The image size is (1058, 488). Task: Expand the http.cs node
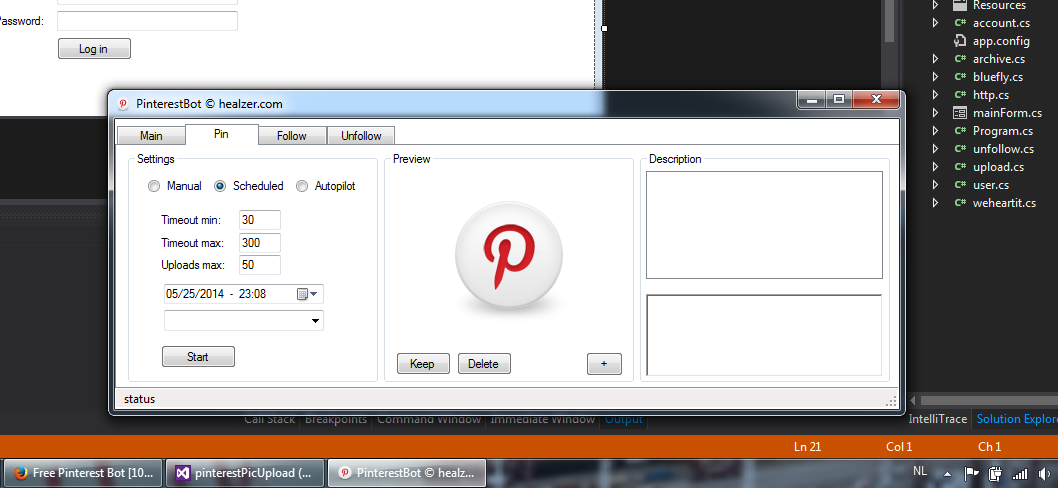tap(935, 95)
